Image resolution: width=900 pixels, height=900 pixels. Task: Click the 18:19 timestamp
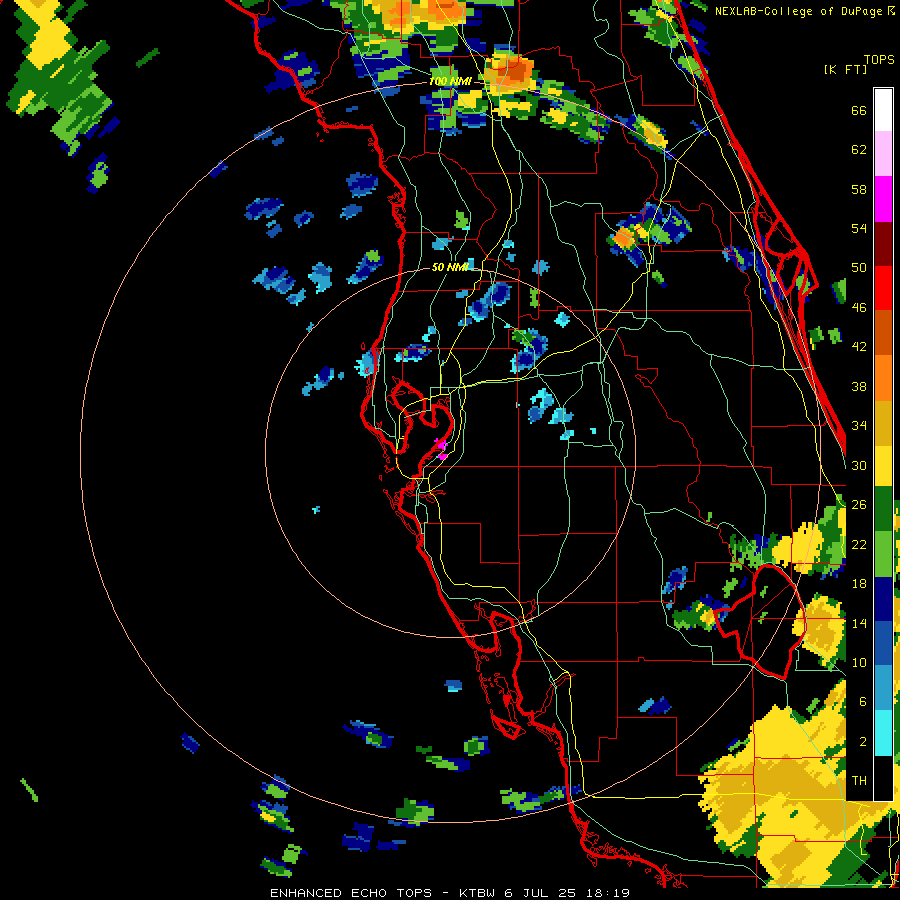point(608,893)
